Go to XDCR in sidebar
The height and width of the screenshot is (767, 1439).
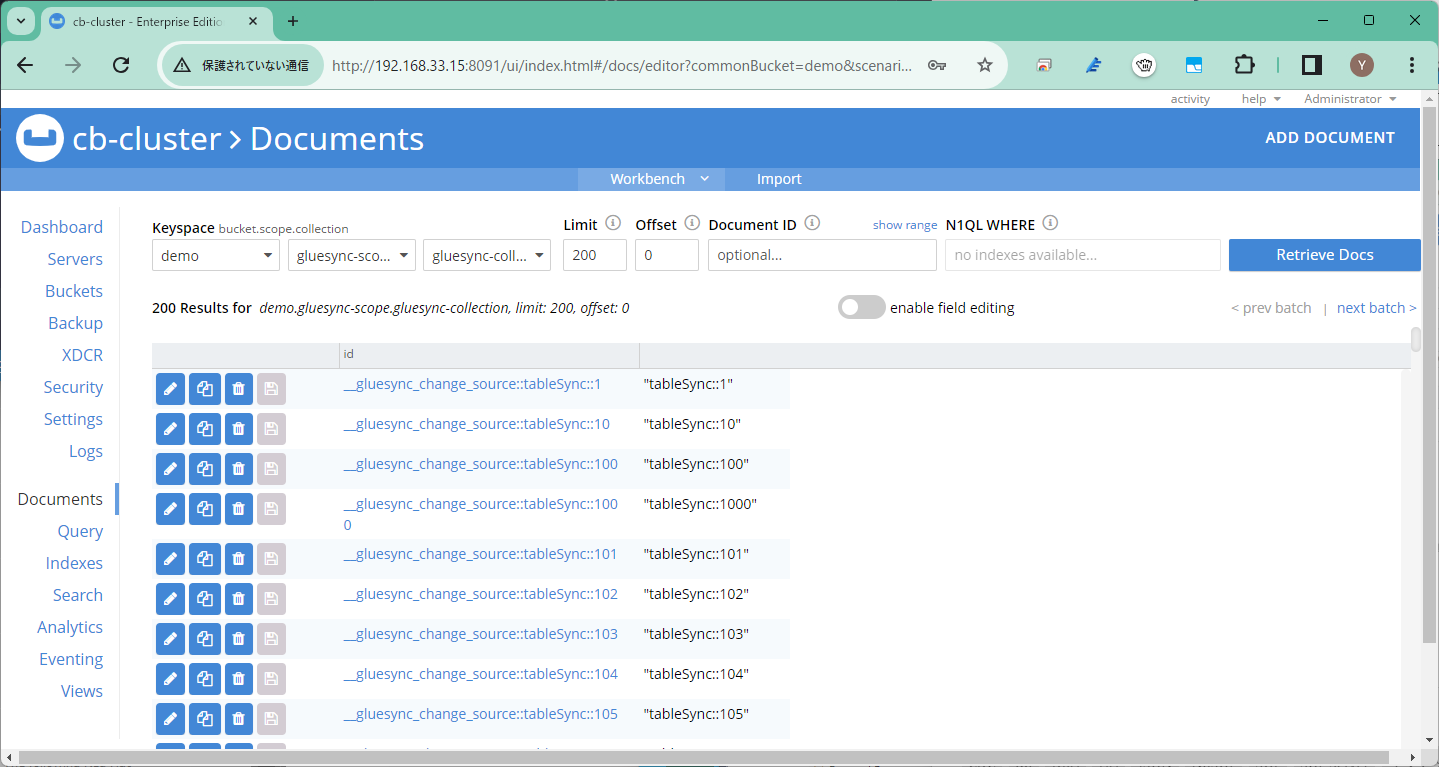pos(82,355)
